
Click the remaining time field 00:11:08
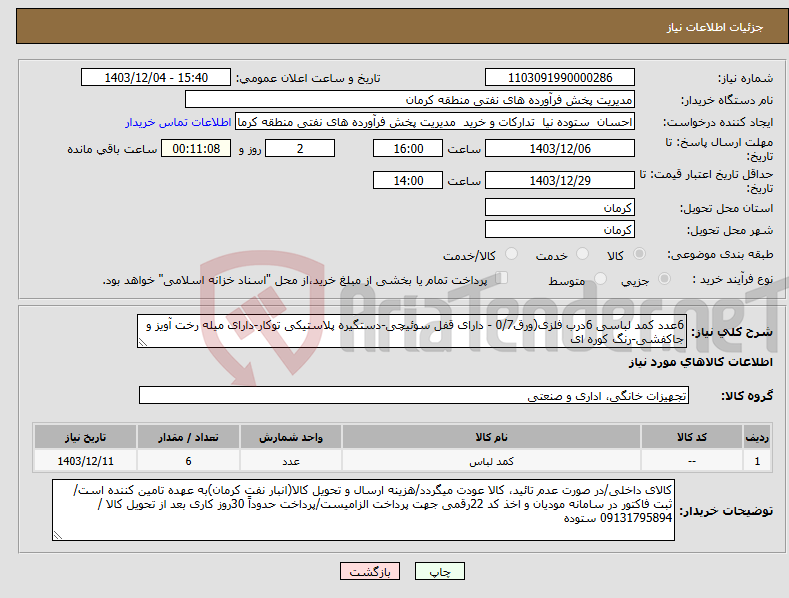[196, 148]
